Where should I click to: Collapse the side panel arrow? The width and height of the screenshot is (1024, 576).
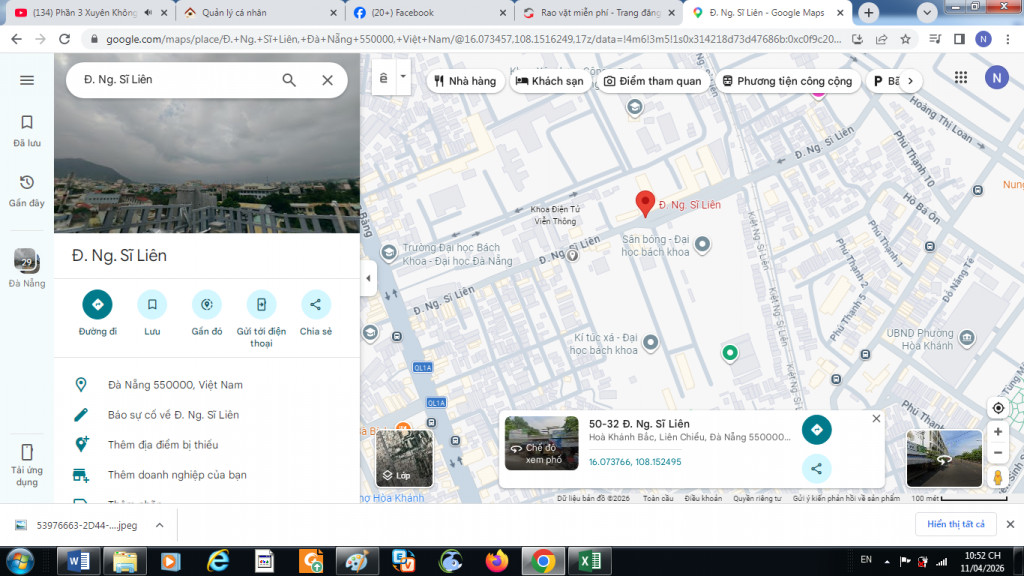click(x=368, y=278)
